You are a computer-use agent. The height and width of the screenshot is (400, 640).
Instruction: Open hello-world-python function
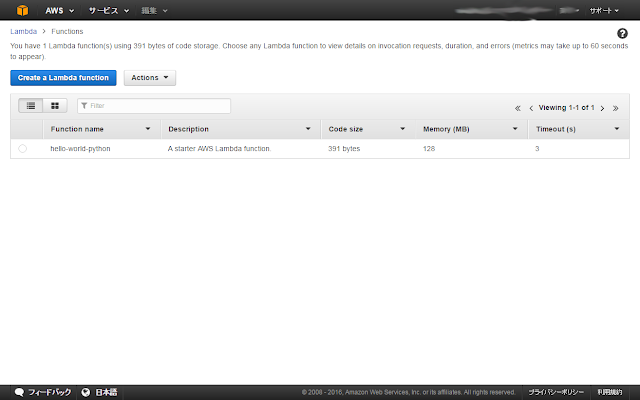click(80, 149)
